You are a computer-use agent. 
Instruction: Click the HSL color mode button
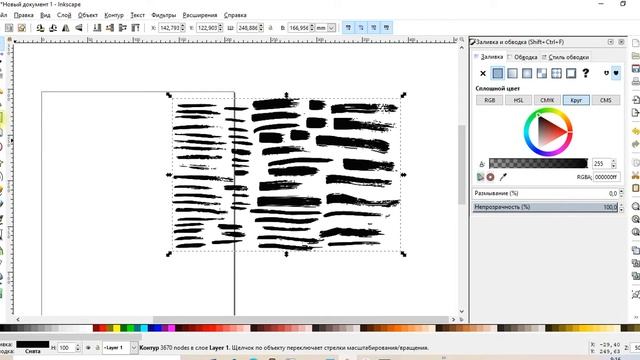[x=518, y=100]
